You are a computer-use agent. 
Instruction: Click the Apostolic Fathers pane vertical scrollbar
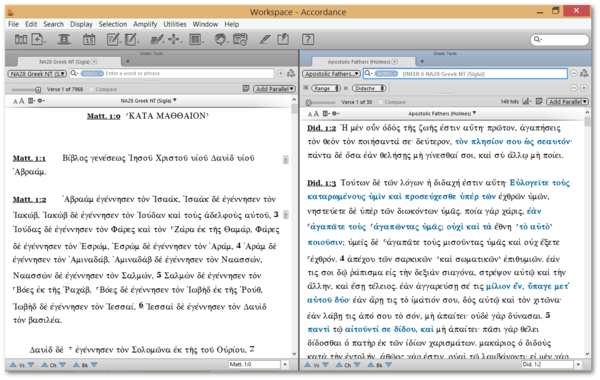[x=587, y=233]
